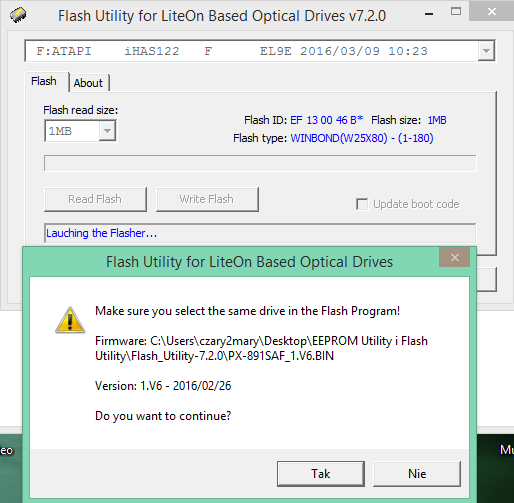Viewport: 514px width, 503px height.
Task: Click the 'Do you want to continue?' text
Action: point(163,416)
